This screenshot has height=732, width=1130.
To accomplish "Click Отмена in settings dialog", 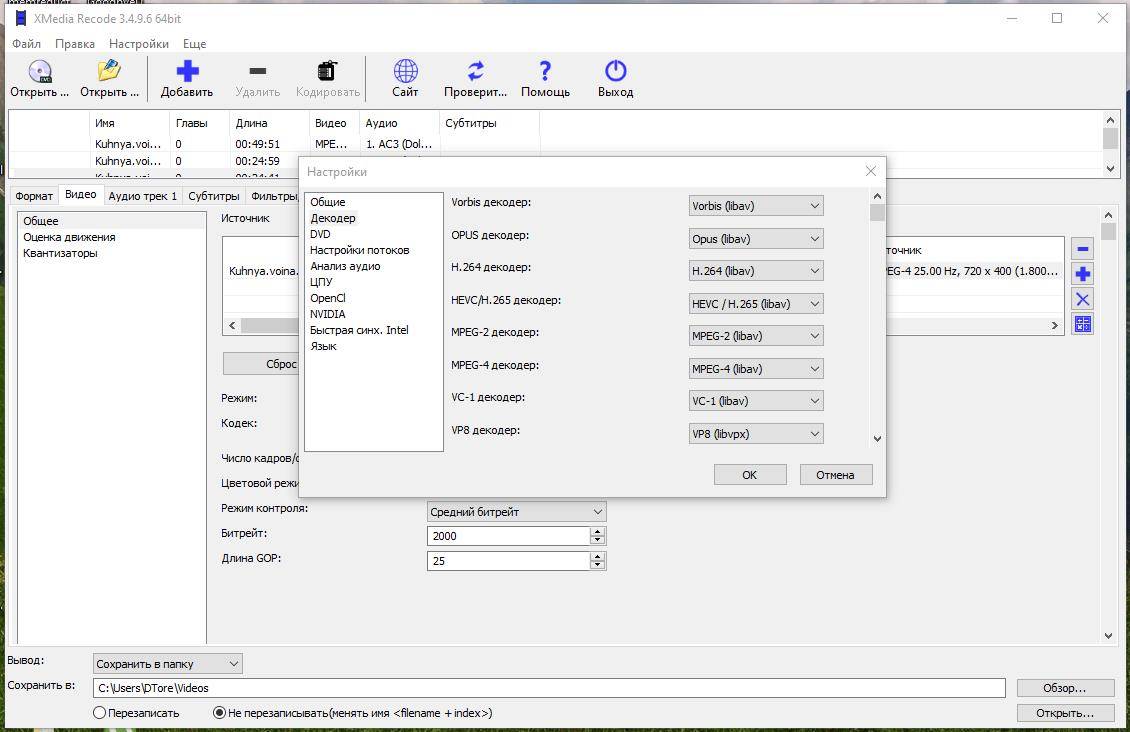I will click(x=835, y=475).
